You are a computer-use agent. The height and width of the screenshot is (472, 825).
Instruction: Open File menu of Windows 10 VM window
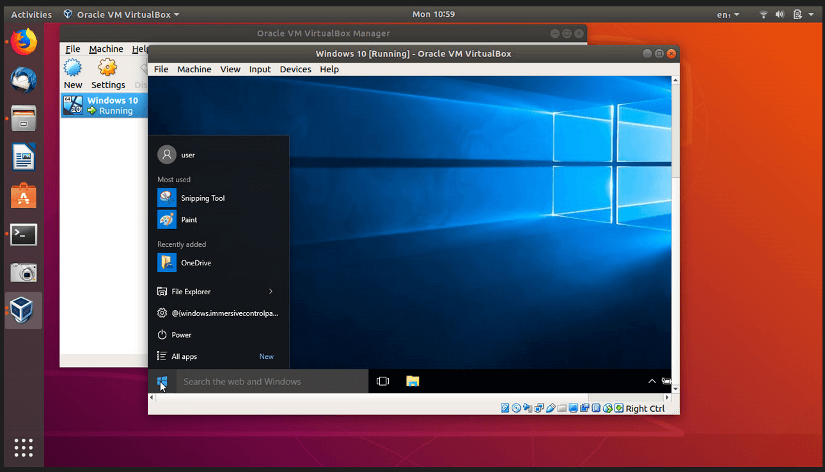161,69
